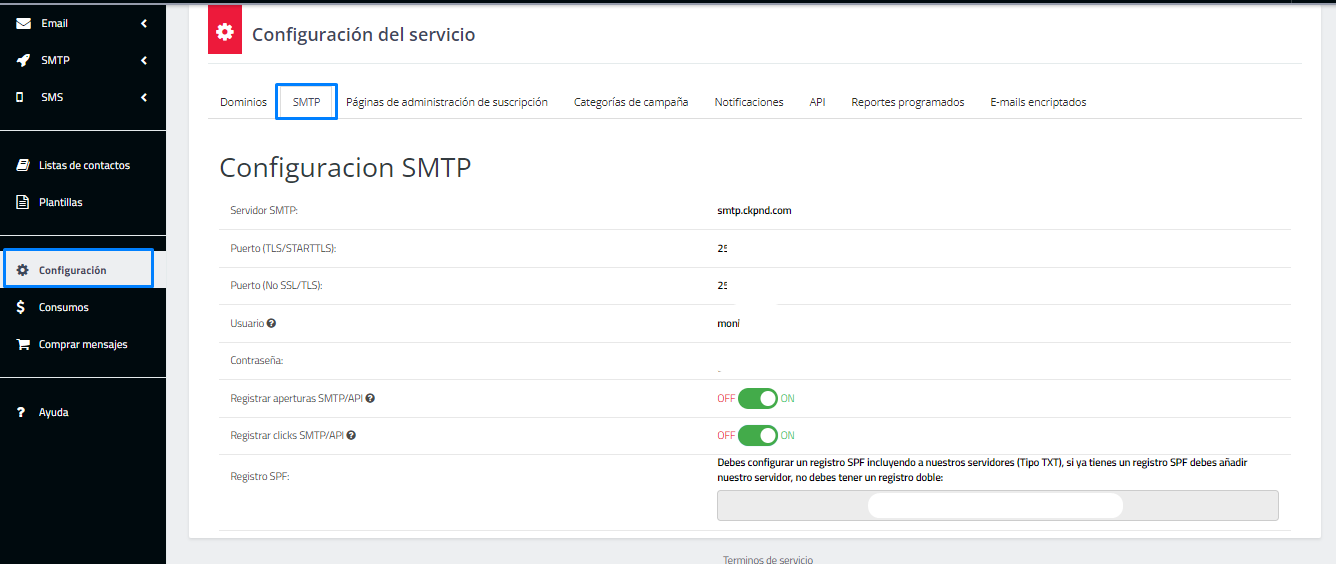Click the Consumos dollar sign icon
This screenshot has height=564, width=1336.
[21, 307]
